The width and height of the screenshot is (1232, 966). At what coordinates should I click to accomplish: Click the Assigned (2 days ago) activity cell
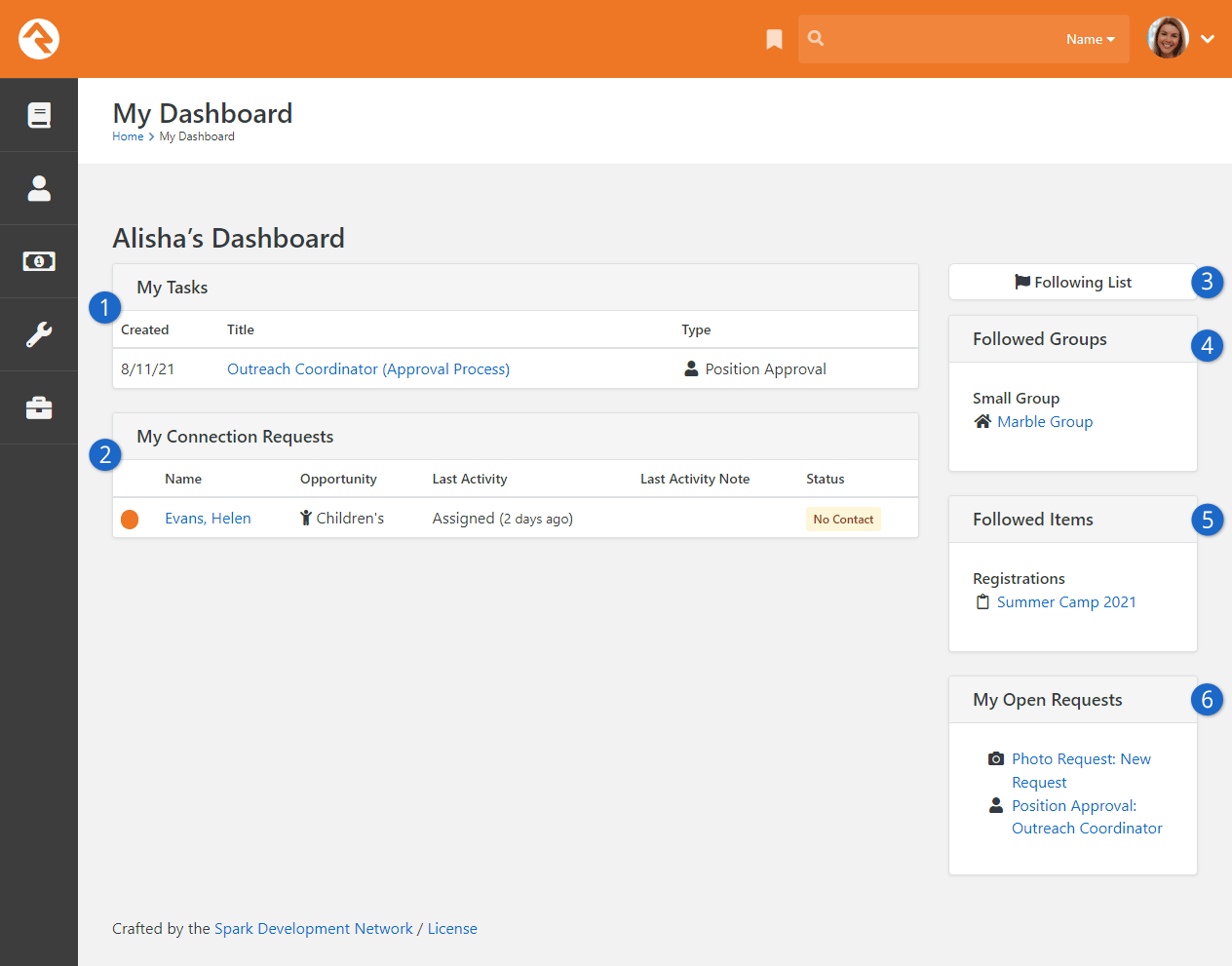[503, 518]
